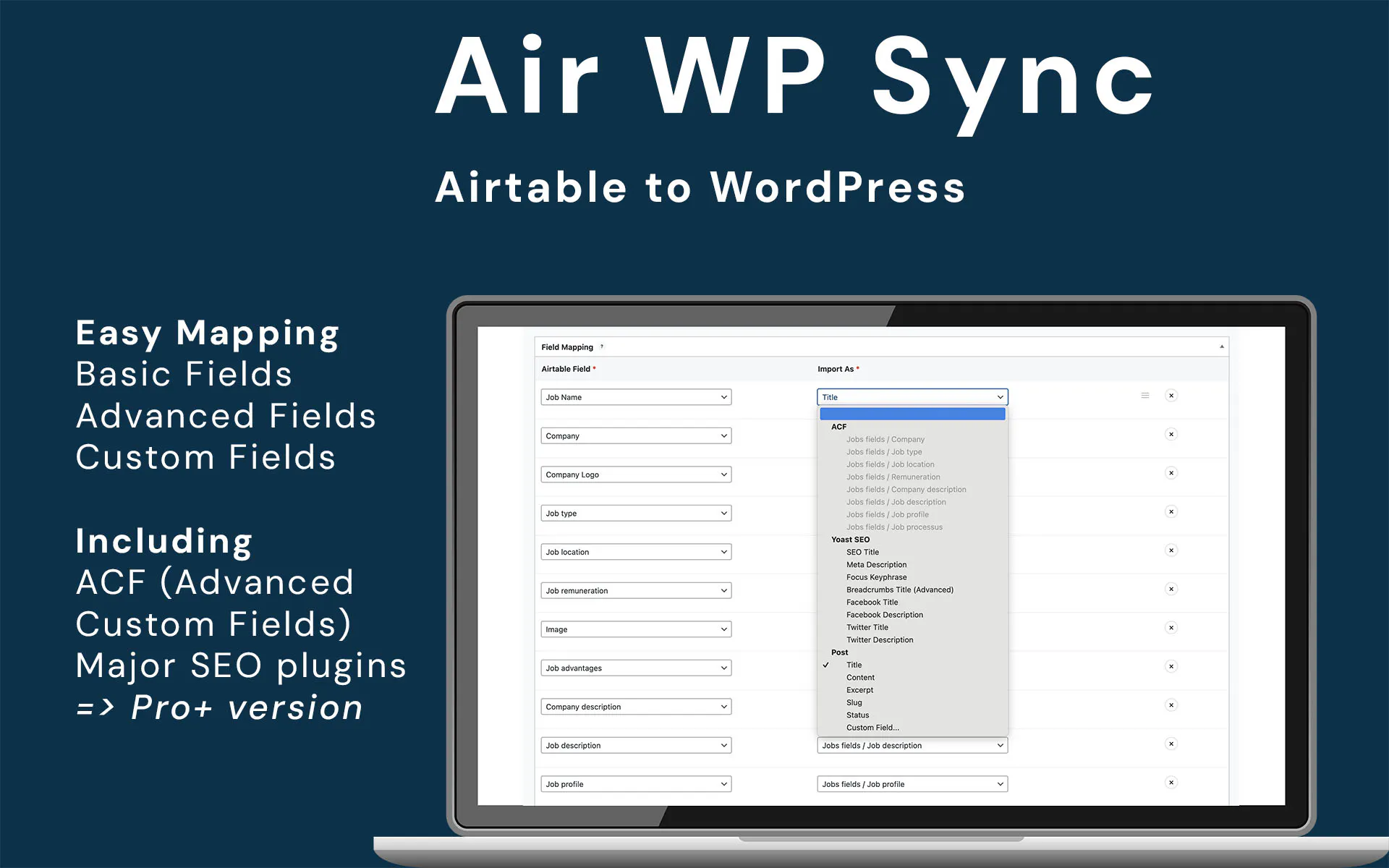Open the Company description field dropdown

tap(636, 707)
